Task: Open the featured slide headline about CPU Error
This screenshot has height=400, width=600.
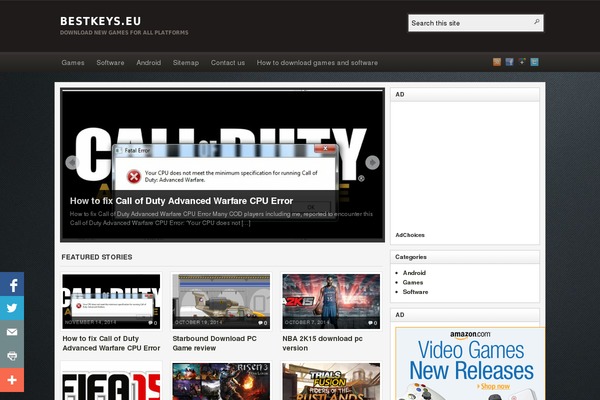Action: coord(181,201)
